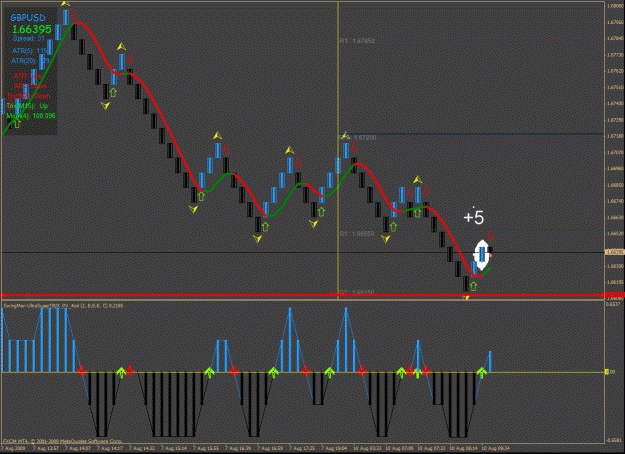Click the S1 1.66550 support label

pos(357,234)
